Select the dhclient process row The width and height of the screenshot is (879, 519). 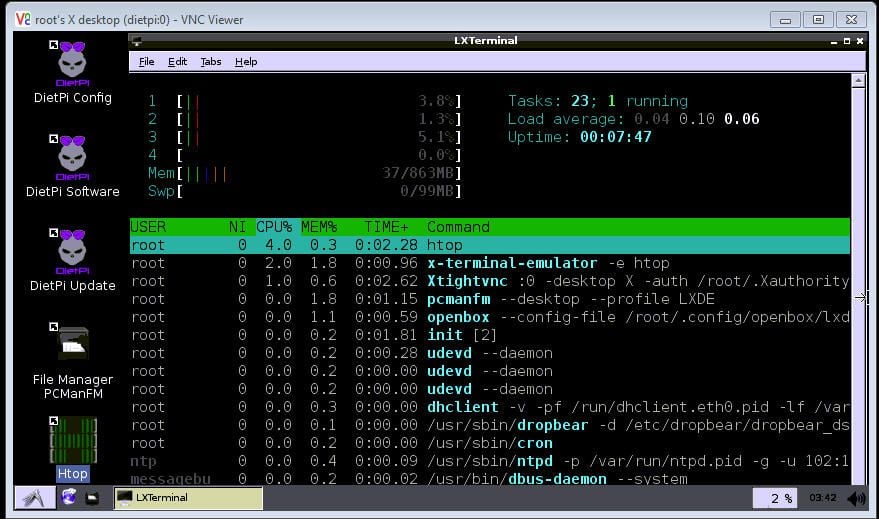point(490,407)
